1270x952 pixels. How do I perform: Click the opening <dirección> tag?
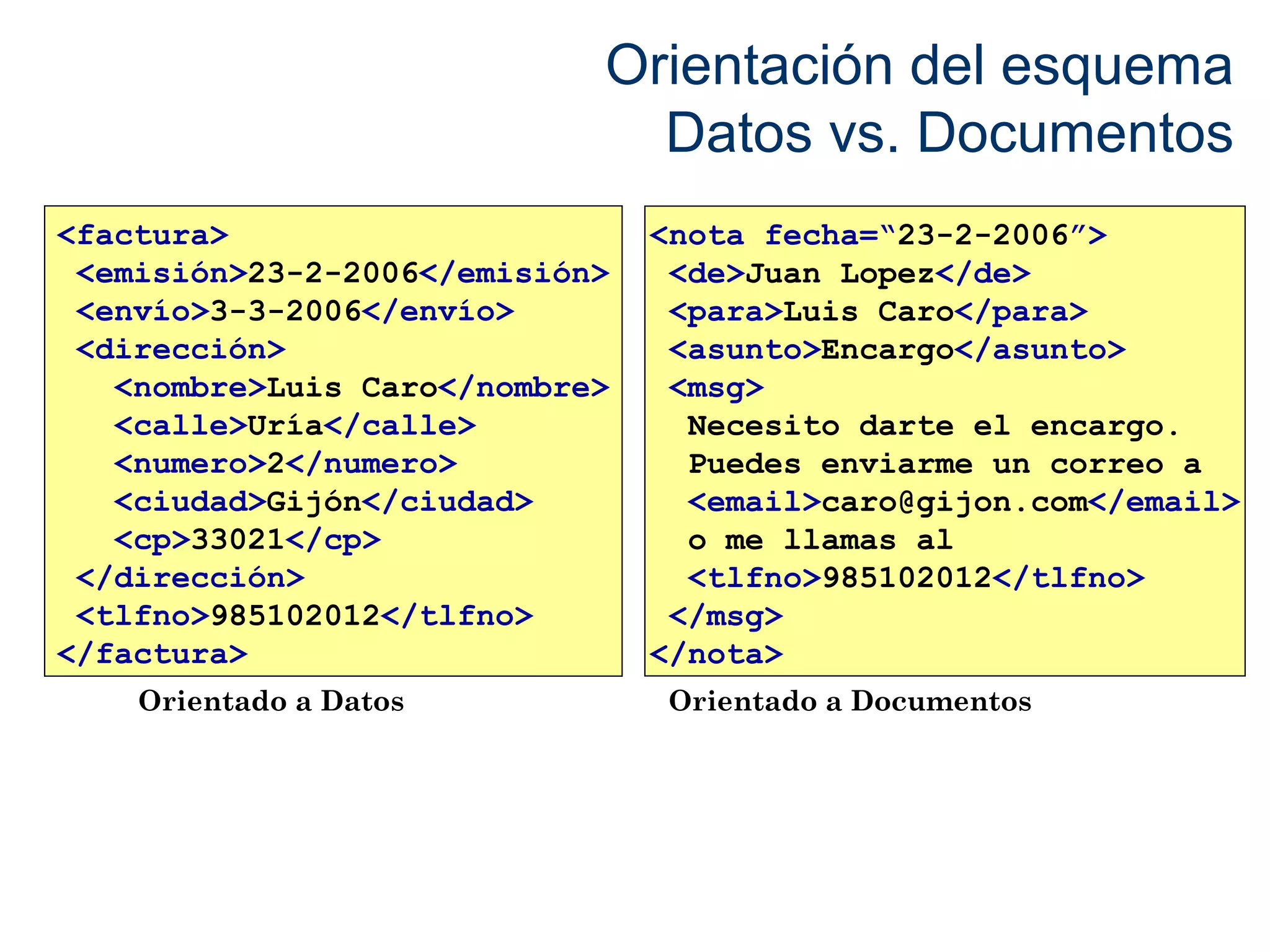[x=181, y=350]
